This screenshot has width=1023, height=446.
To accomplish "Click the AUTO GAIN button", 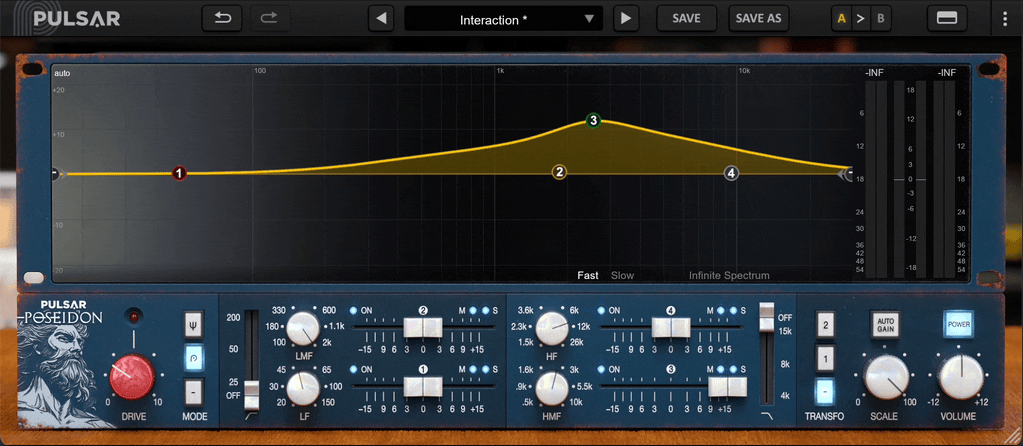I will (884, 324).
